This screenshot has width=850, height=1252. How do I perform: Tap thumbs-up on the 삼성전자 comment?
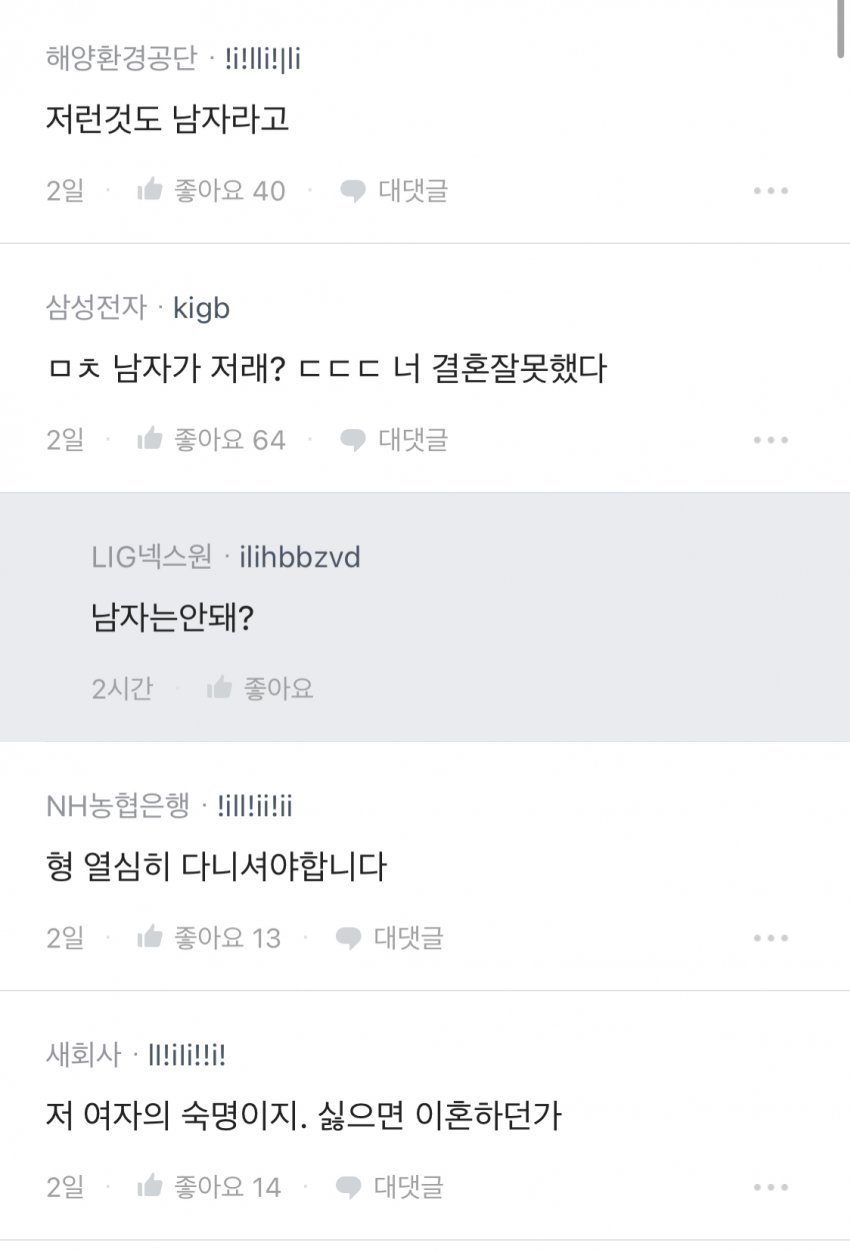(150, 439)
